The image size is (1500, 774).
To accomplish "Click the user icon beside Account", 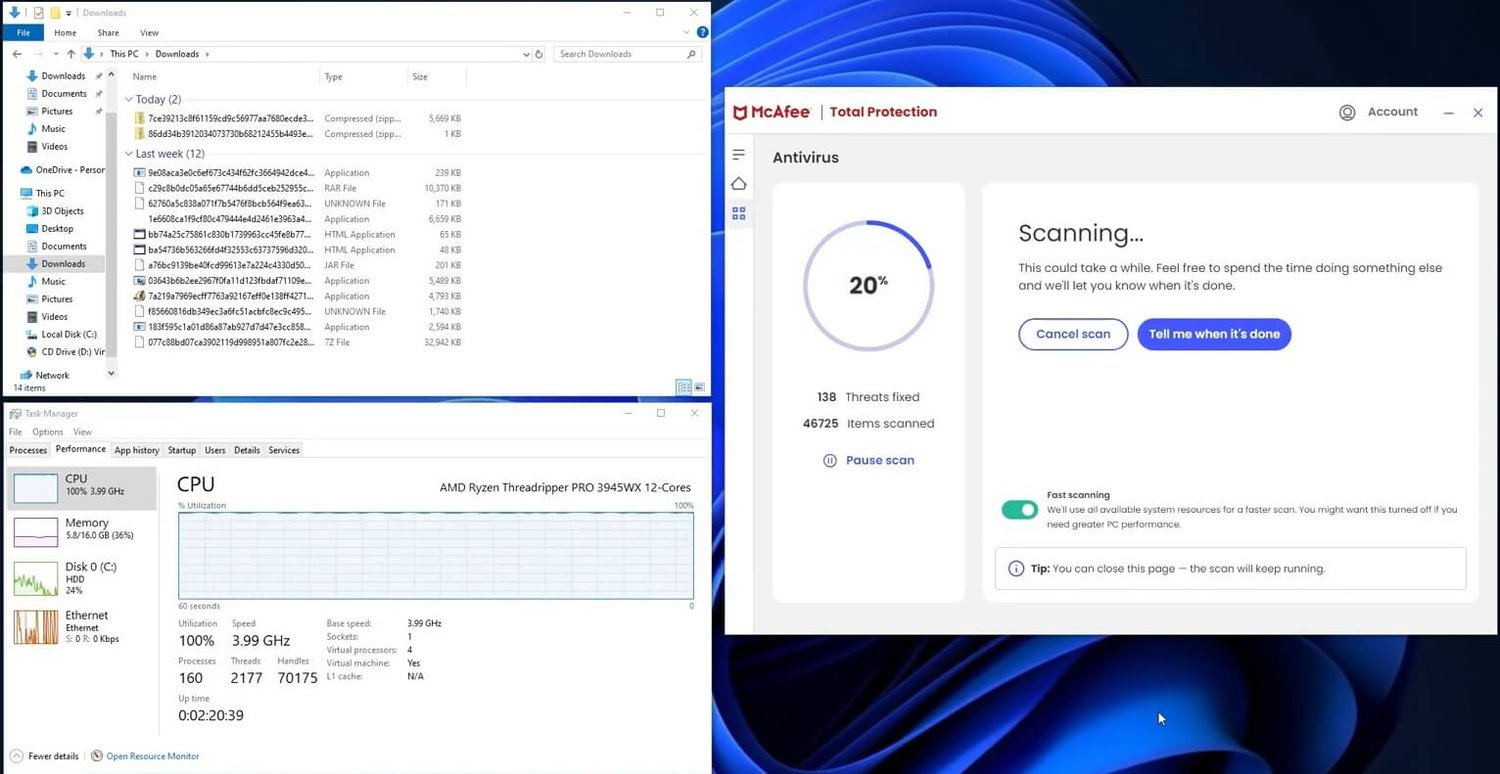I will pyautogui.click(x=1347, y=112).
